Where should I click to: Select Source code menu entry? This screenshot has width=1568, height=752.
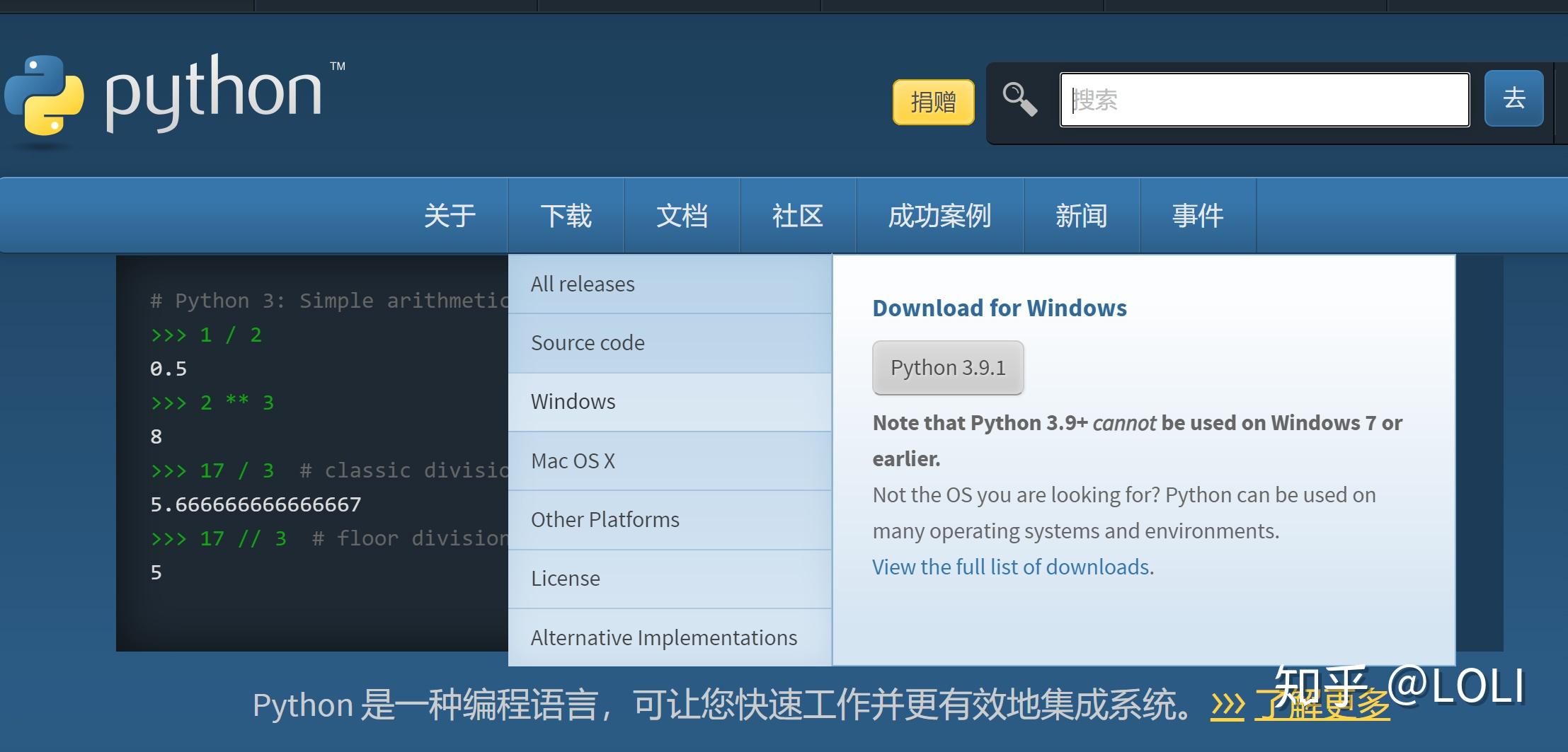[x=670, y=343]
